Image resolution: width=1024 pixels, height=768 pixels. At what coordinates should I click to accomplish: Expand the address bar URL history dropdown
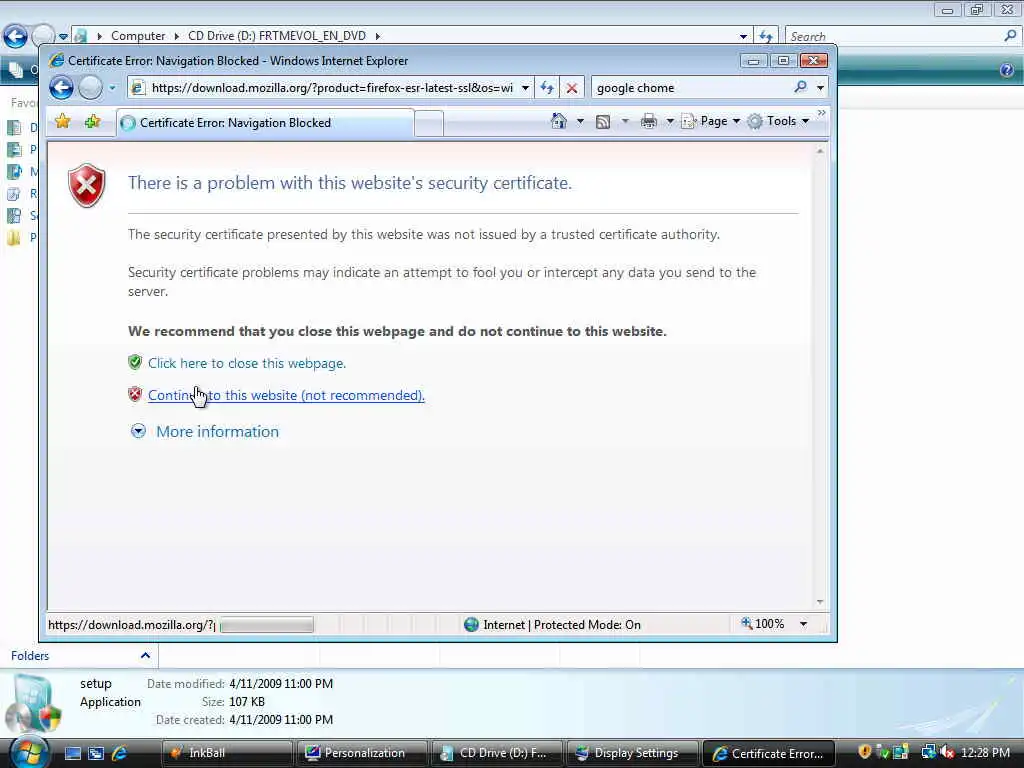coord(525,88)
